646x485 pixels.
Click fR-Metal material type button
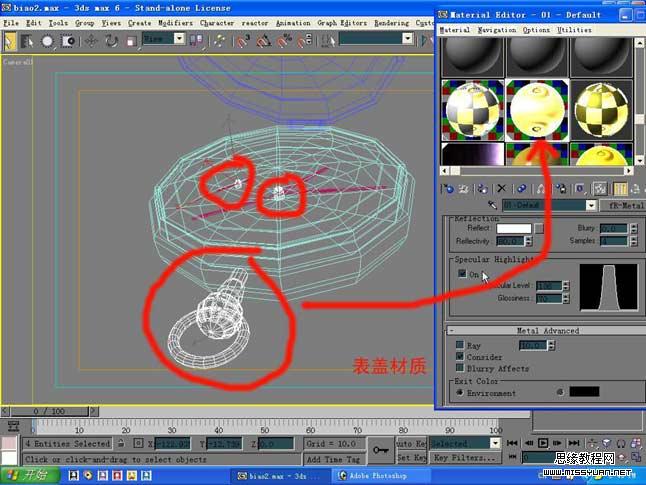[x=623, y=205]
